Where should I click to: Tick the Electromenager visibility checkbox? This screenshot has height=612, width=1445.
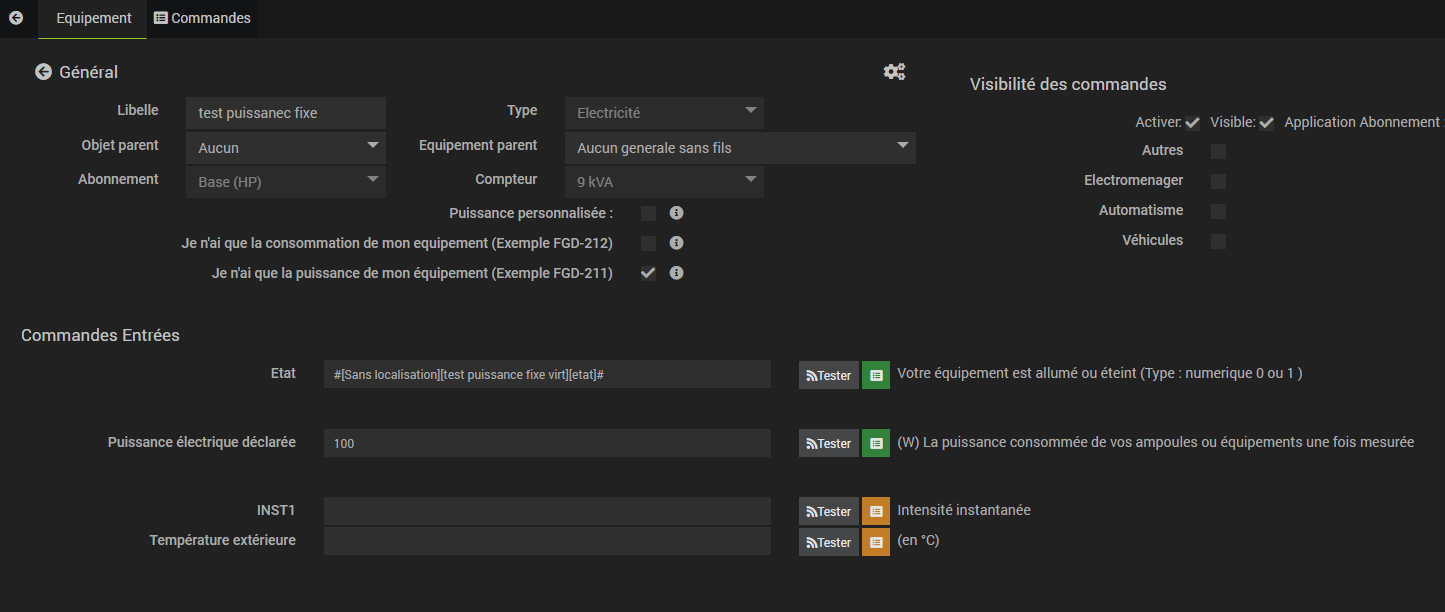1218,181
